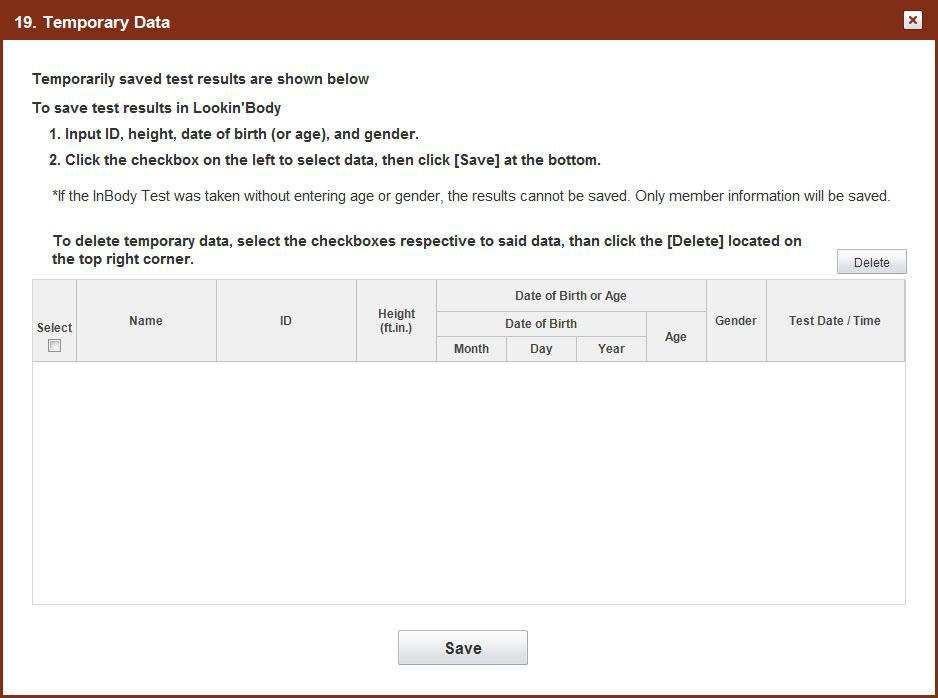This screenshot has width=938, height=698.
Task: Click the Delete button
Action: coord(872,262)
